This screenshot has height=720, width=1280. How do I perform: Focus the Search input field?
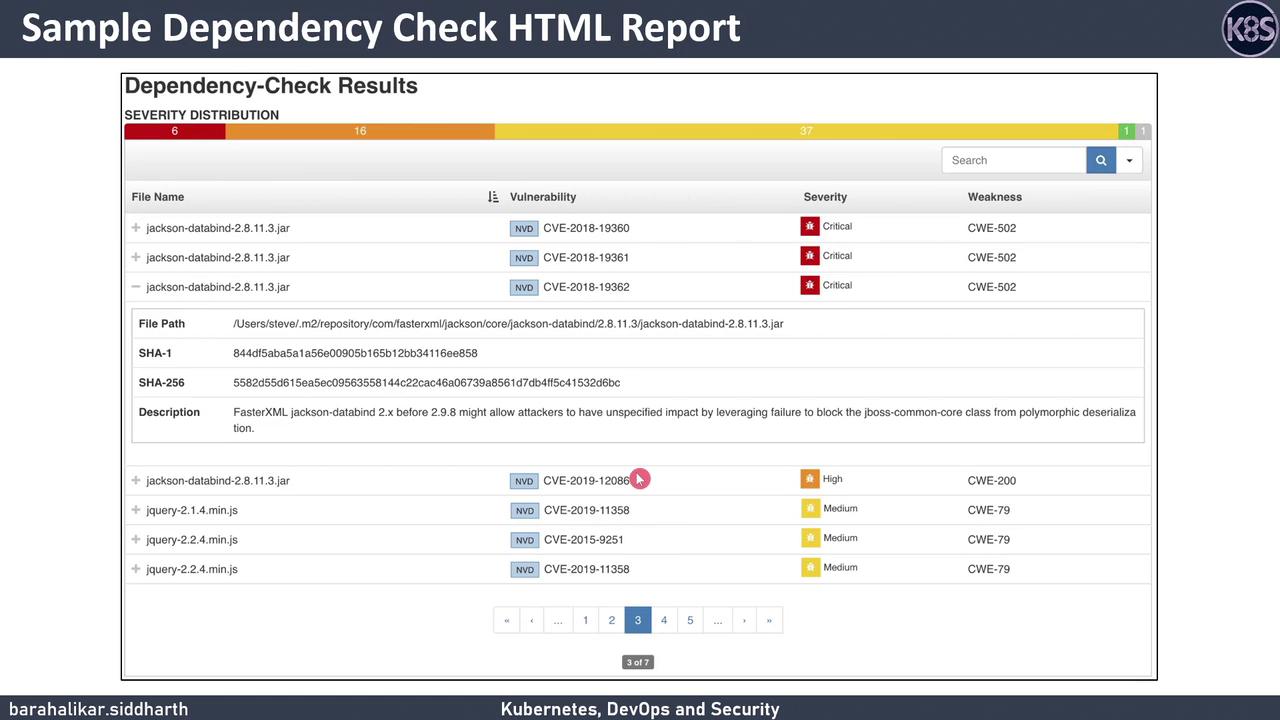coord(1014,160)
